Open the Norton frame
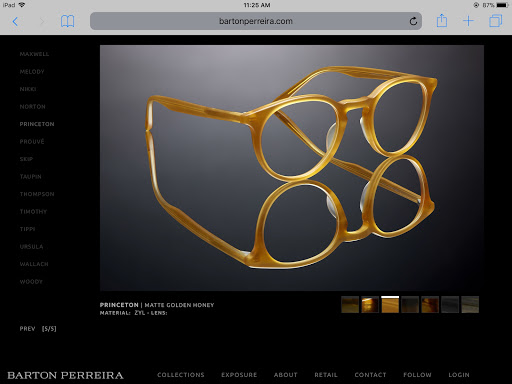 [x=32, y=107]
